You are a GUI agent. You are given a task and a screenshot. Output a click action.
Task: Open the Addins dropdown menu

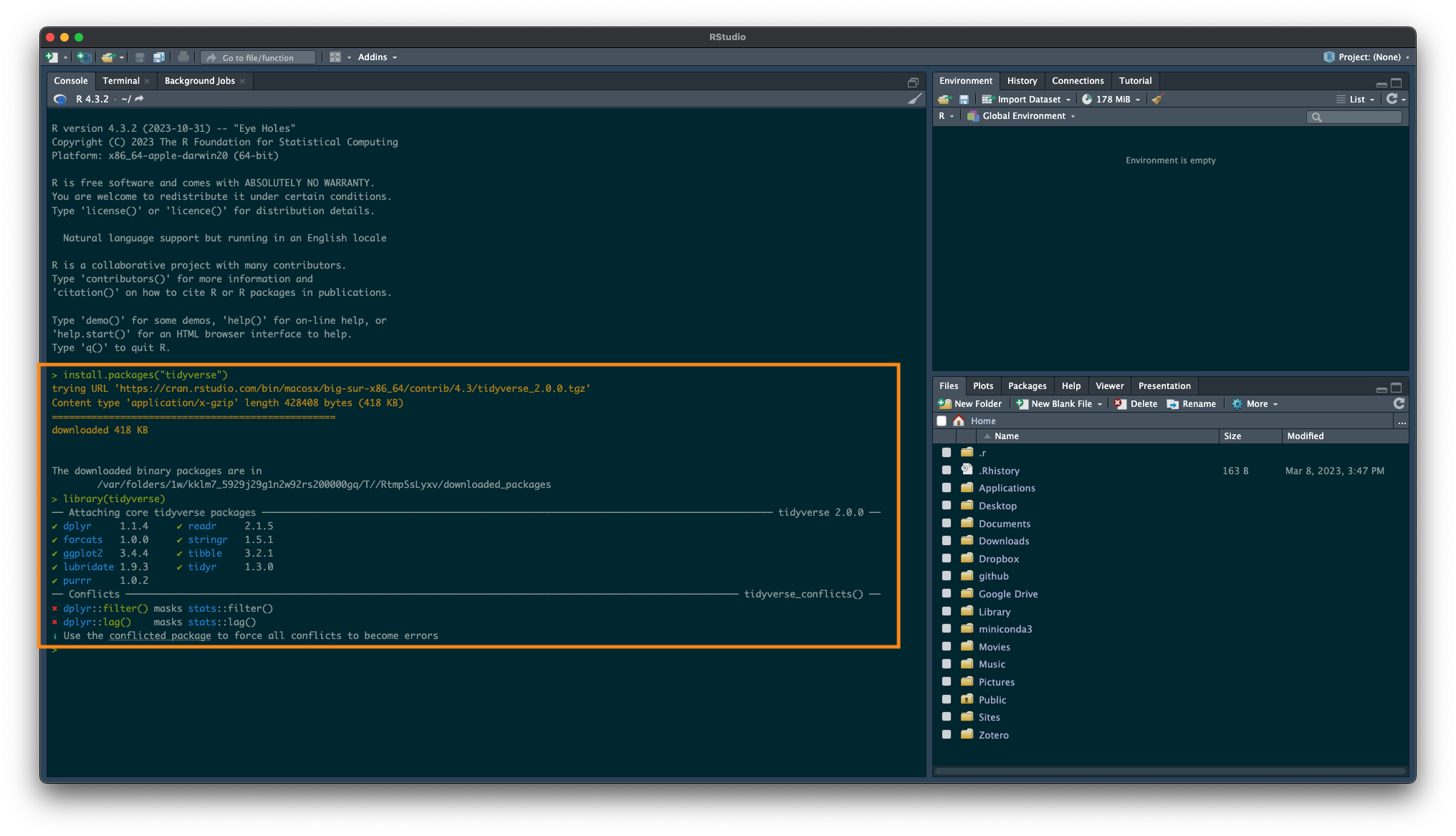(377, 57)
